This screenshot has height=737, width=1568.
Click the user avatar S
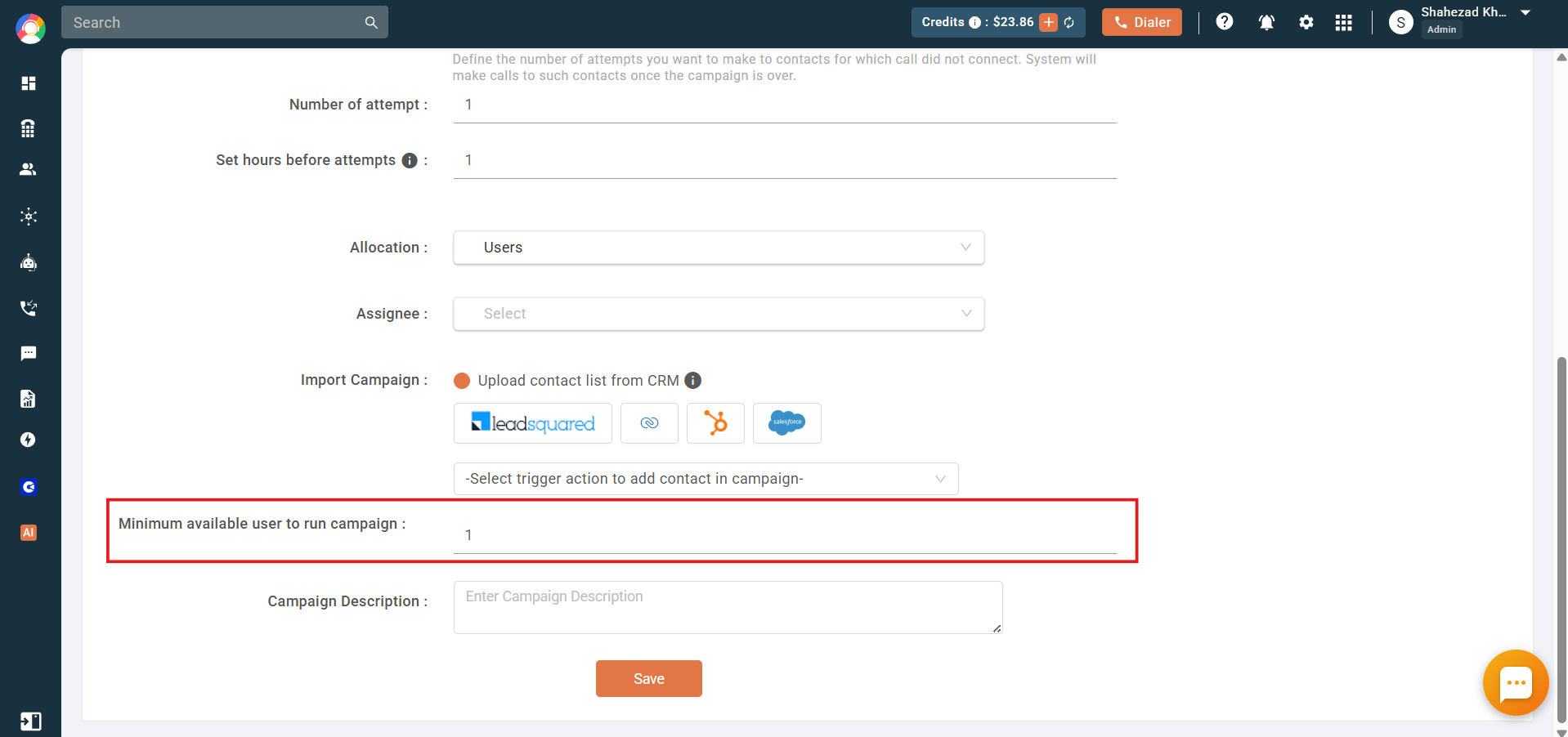[x=1401, y=22]
